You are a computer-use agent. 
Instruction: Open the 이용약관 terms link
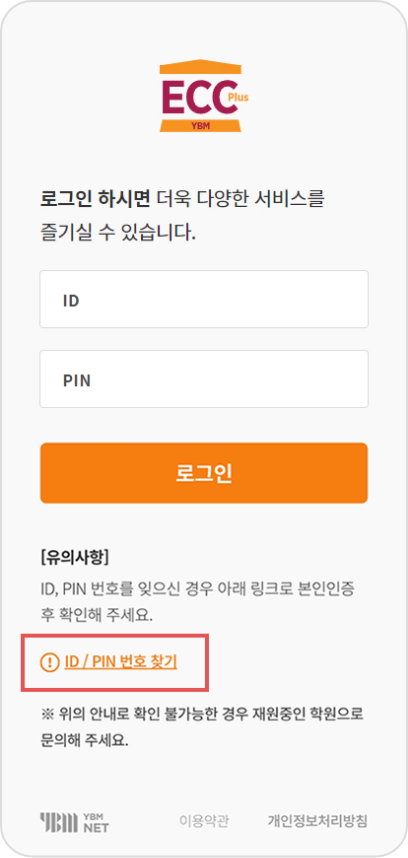(x=204, y=821)
